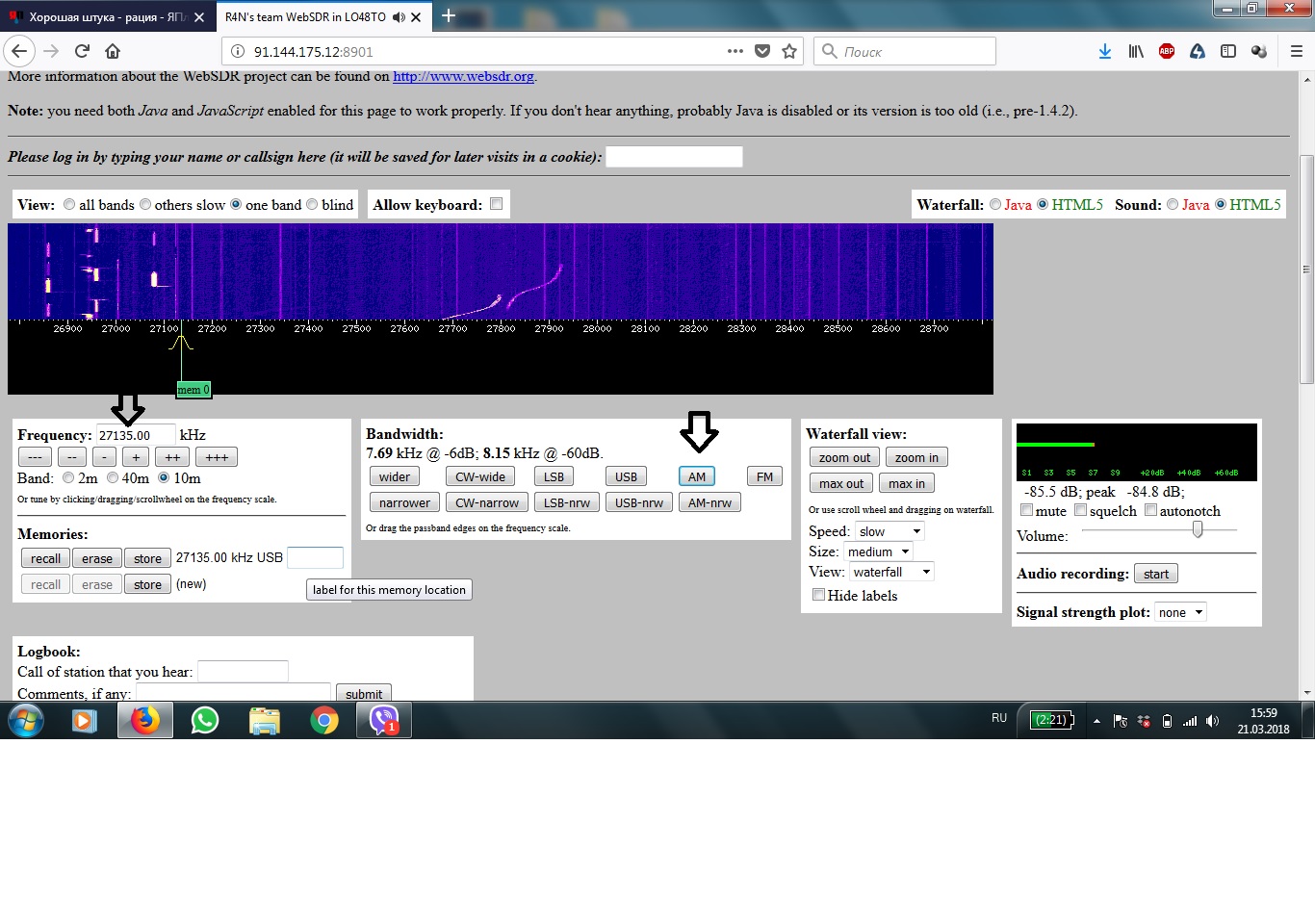Open Firefox downloads arrow icon
This screenshot has width=1315, height=924.
tap(1105, 51)
